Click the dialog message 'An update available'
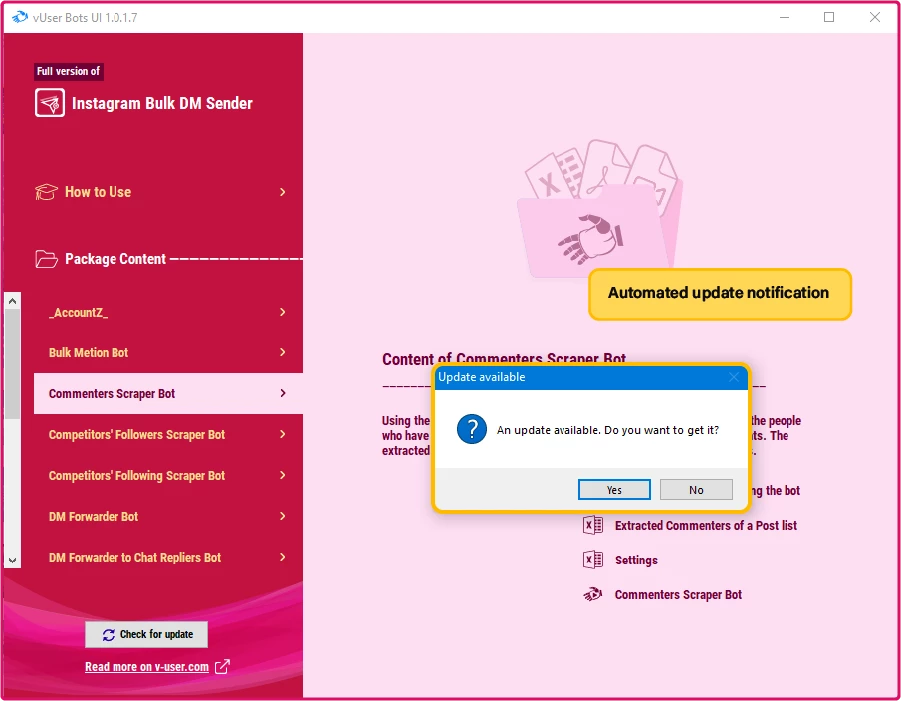 [608, 430]
